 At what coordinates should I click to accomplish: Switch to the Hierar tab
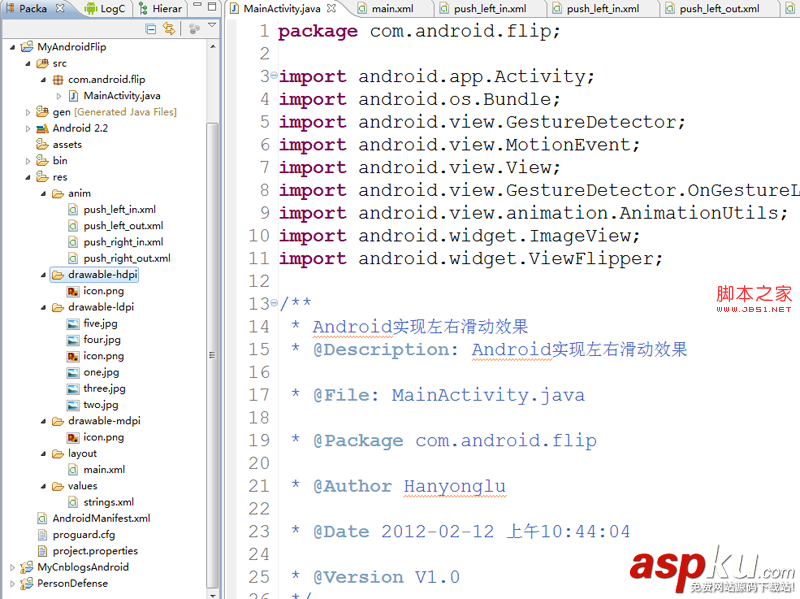[x=167, y=8]
